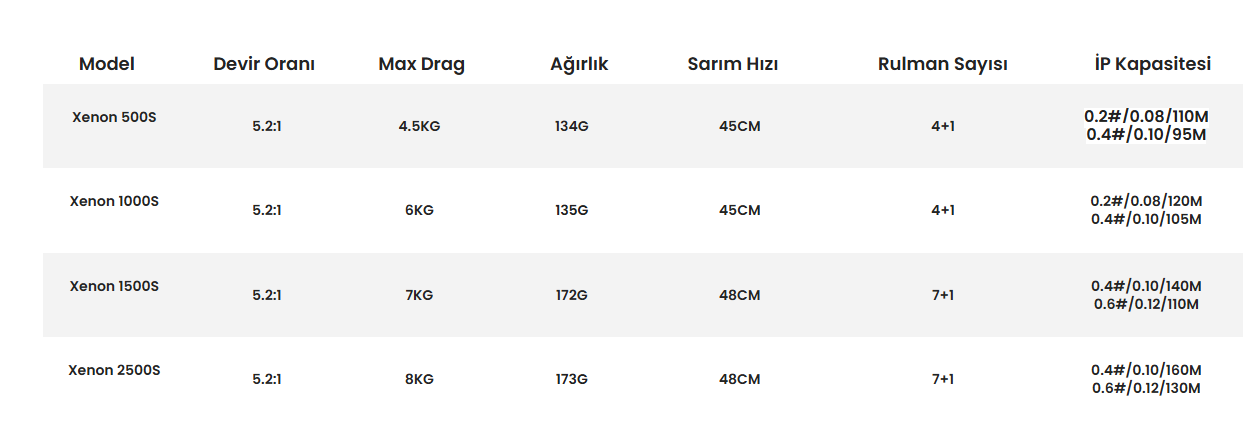Screen dimensions: 1251x436
Task: Select the Rulman Sayısı header
Action: click(942, 64)
